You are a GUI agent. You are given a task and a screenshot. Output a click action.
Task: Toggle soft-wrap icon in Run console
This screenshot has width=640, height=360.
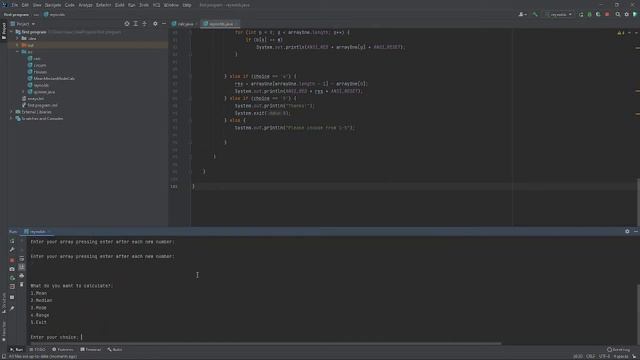(22, 259)
